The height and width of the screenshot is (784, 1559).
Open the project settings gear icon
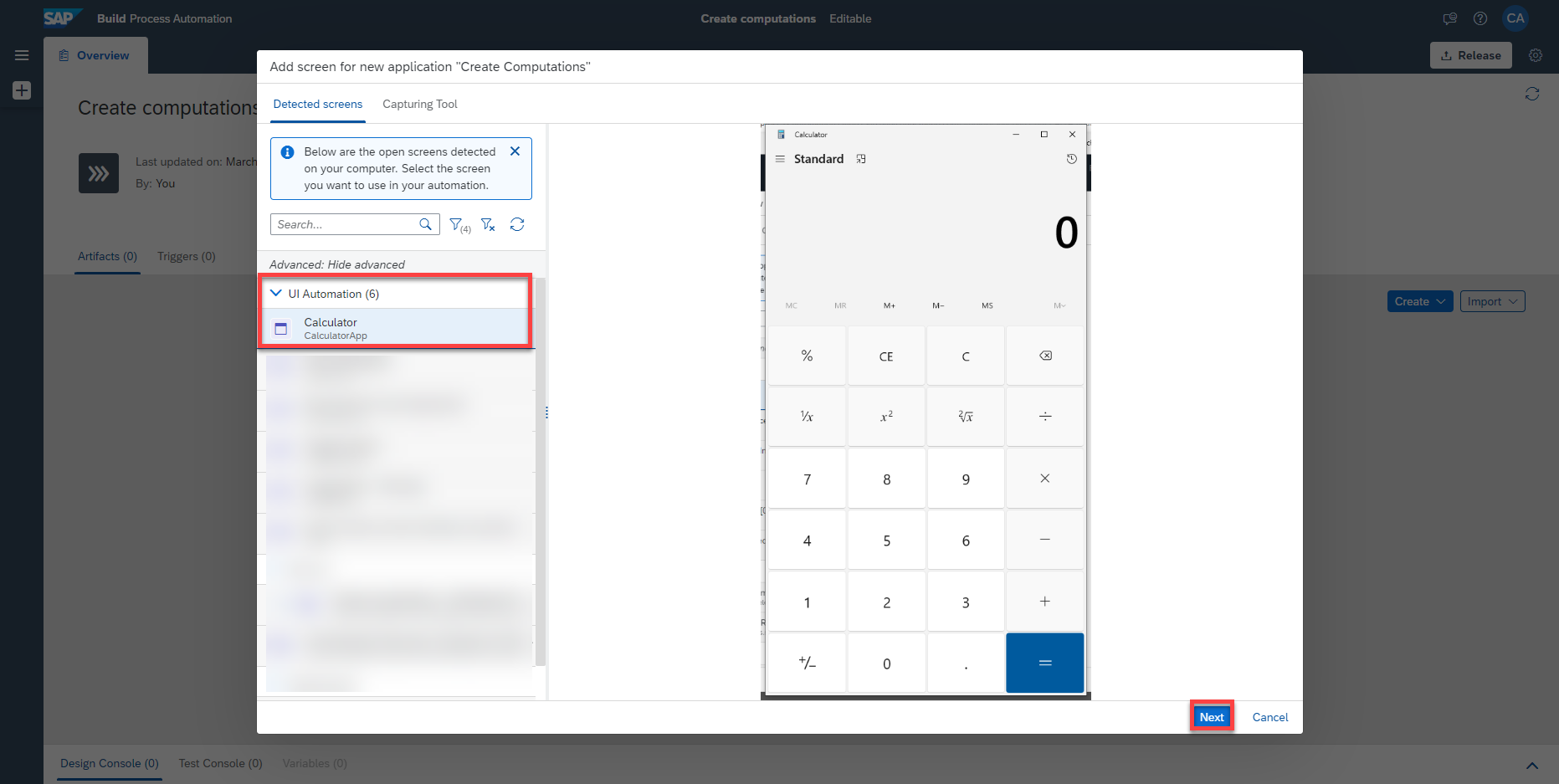pos(1536,55)
